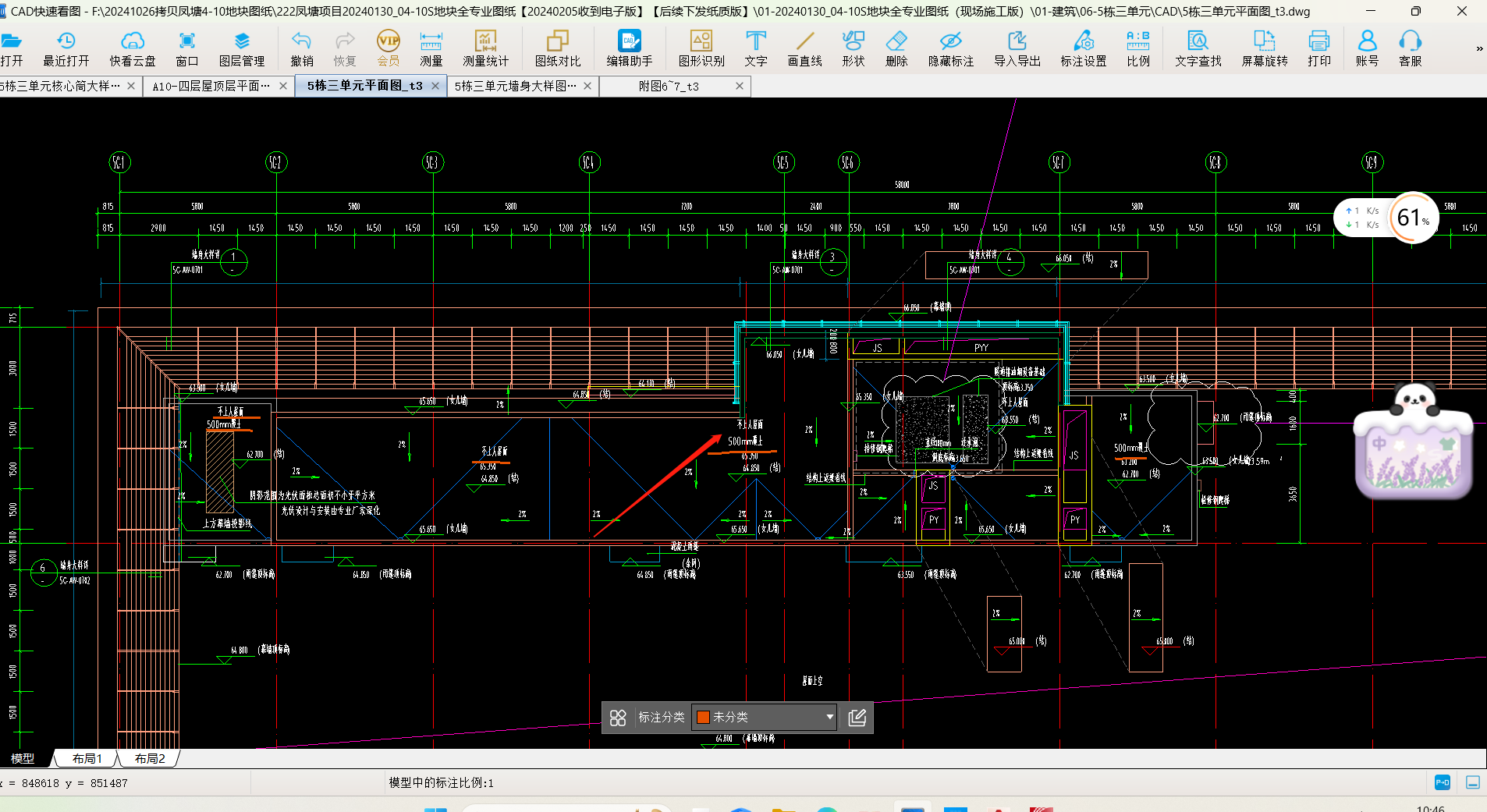
Task: Open a drawing file with 打开
Action: (12, 48)
